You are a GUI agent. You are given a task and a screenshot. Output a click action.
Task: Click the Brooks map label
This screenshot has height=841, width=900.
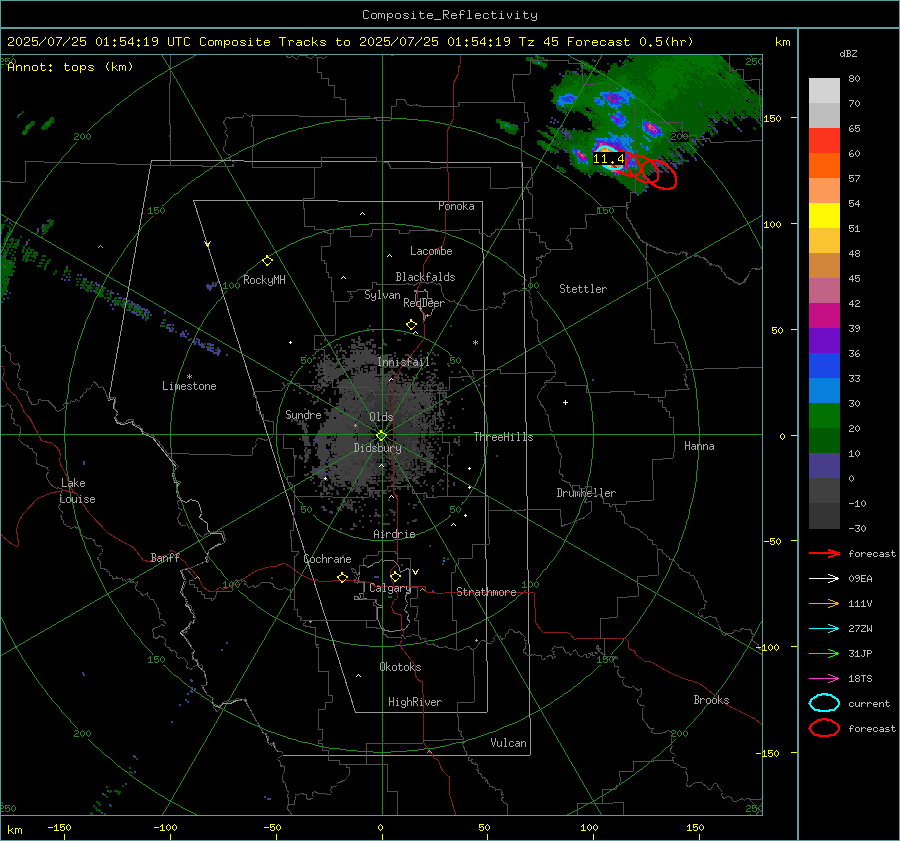(x=711, y=700)
